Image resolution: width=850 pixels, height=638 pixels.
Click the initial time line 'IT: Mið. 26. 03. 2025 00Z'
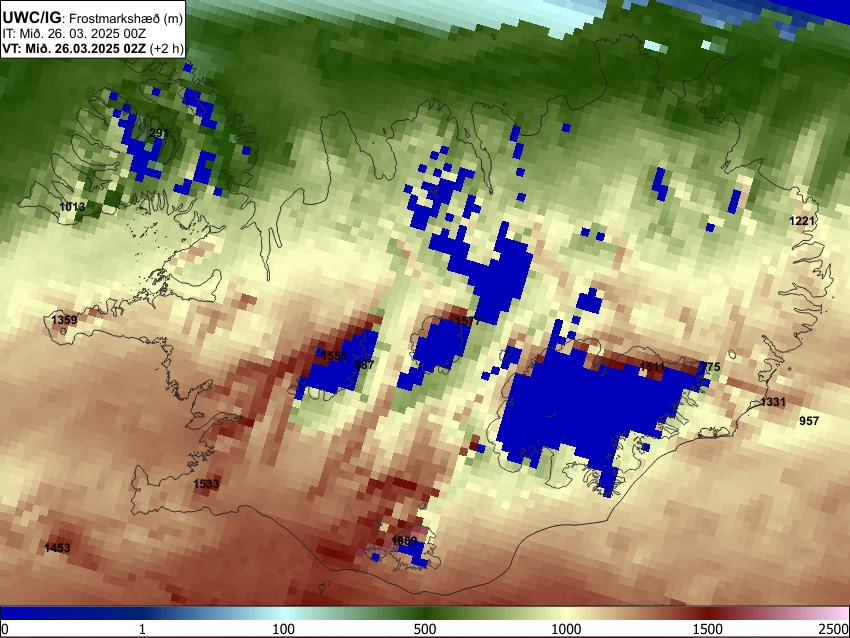pos(74,34)
